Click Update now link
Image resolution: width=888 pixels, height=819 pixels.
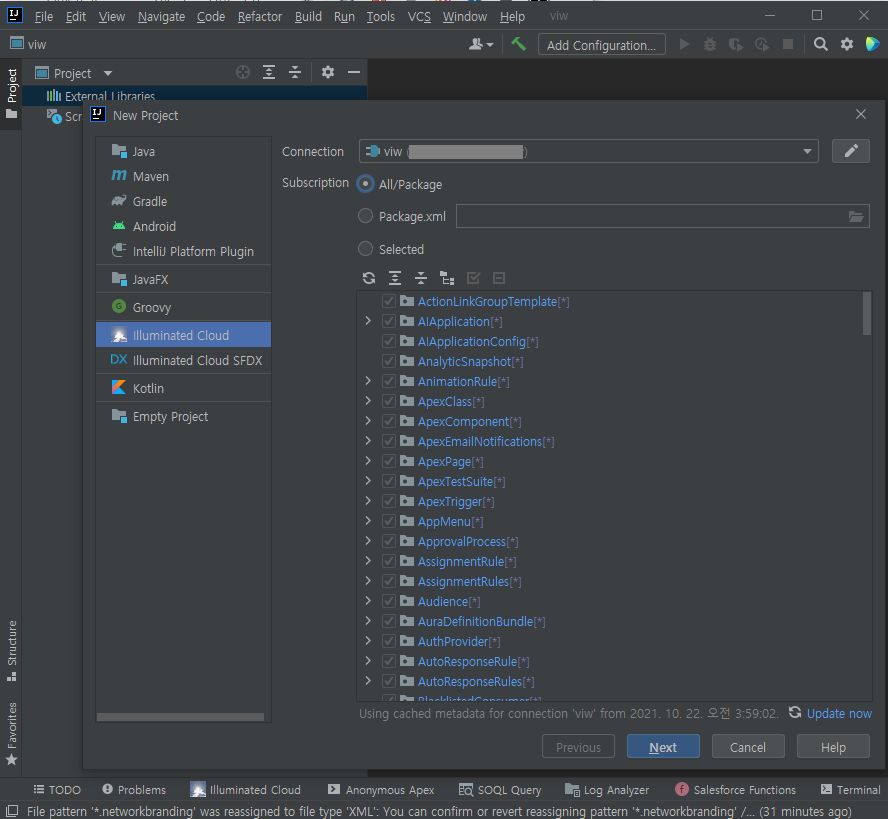pos(839,714)
